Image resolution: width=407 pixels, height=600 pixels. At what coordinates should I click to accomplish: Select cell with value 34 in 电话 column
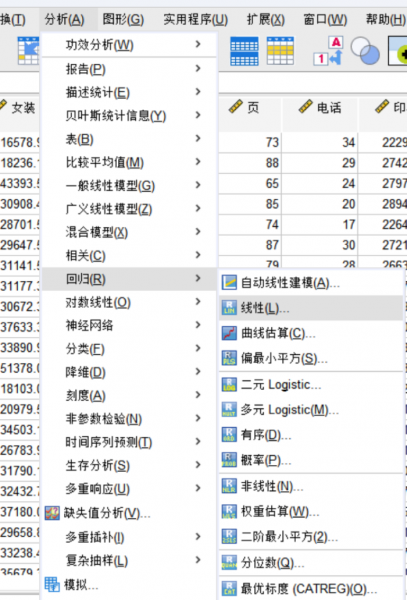pyautogui.click(x=320, y=142)
